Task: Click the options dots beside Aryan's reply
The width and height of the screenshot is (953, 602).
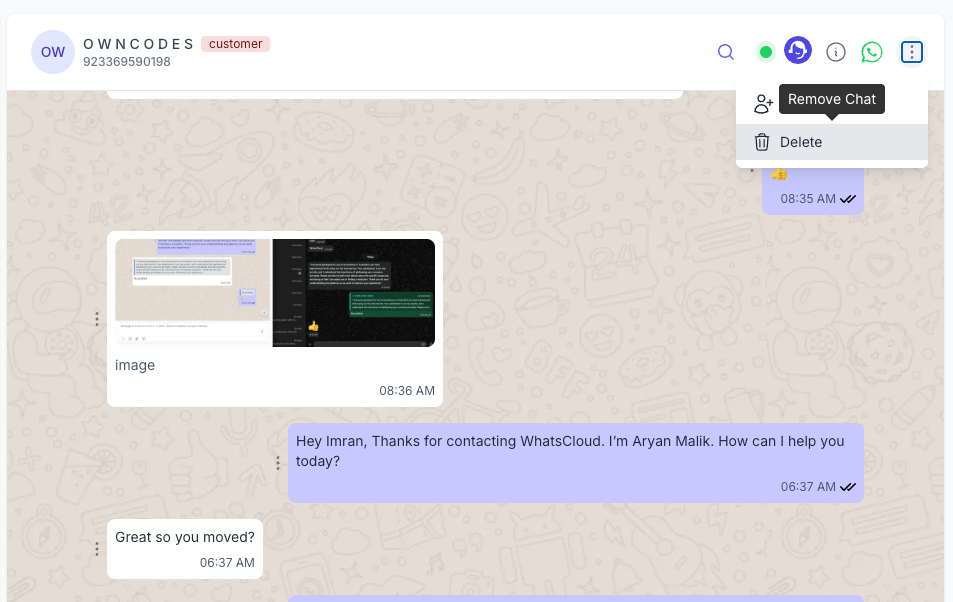Action: coord(278,463)
